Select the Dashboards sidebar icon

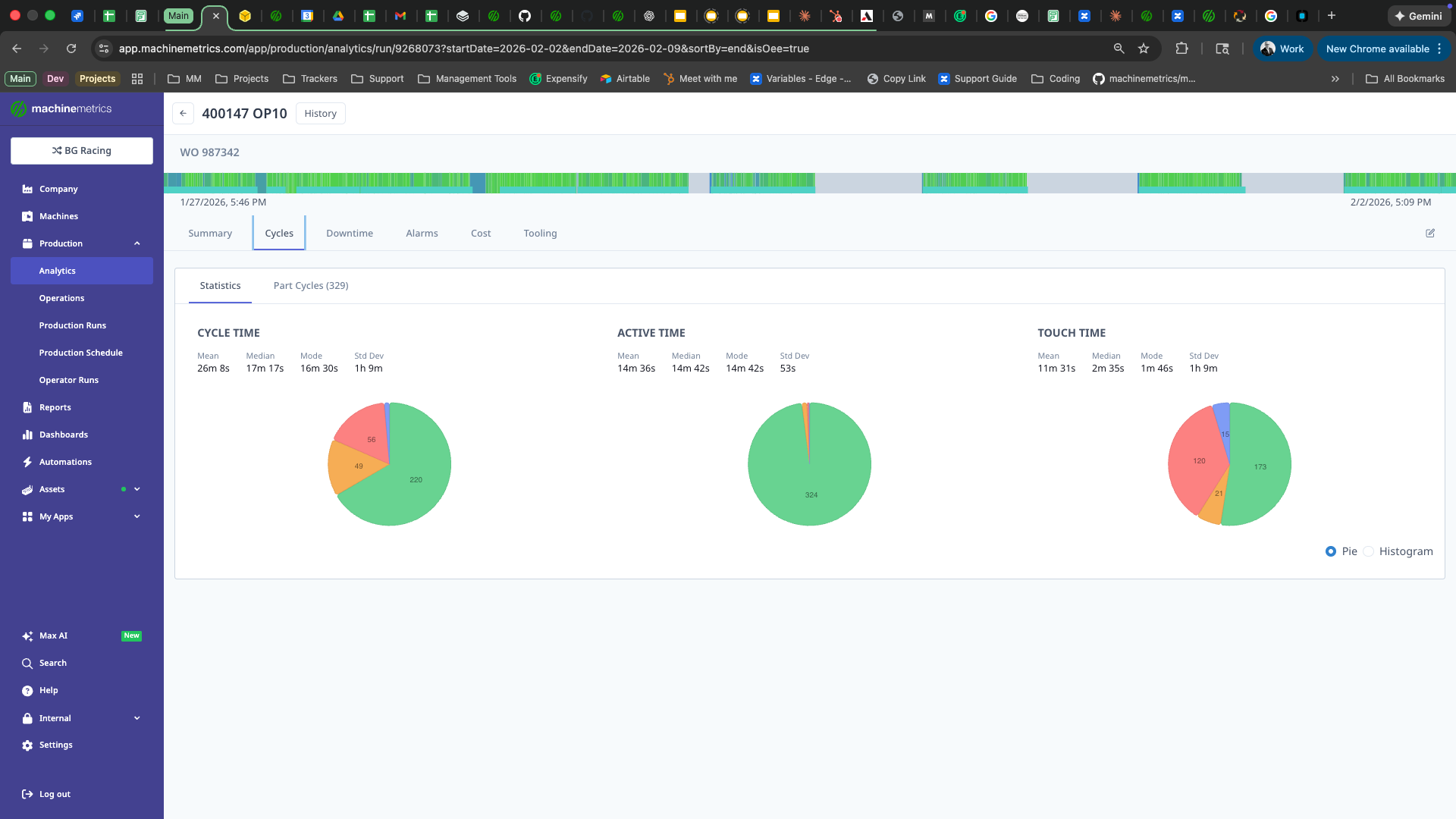(27, 435)
